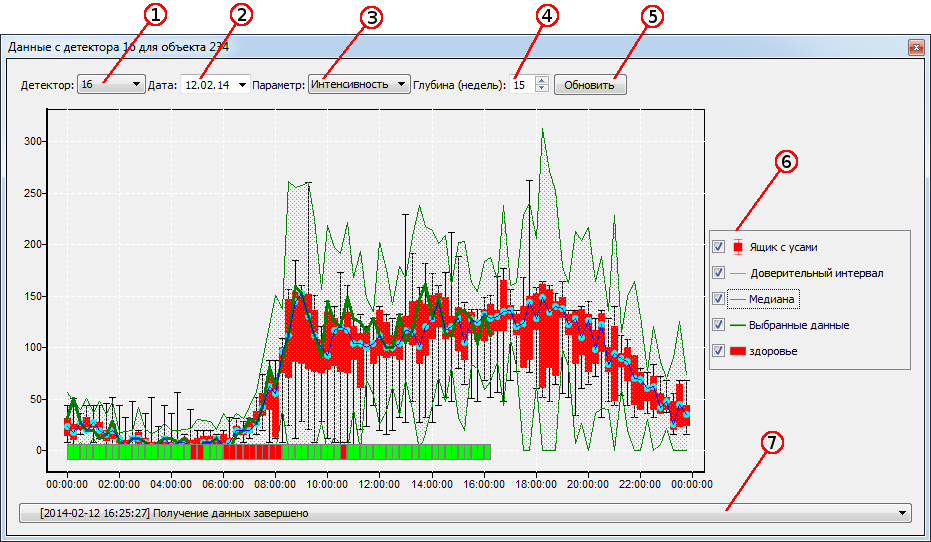Viewport: 931px width, 542px height.
Task: Click into Глубина (недель) field showing 15
Action: tap(522, 85)
